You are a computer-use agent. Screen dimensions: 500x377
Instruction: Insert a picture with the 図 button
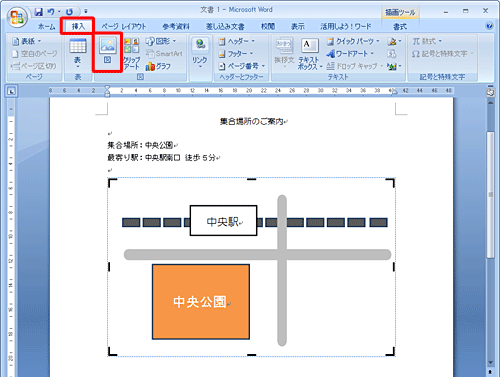(107, 52)
